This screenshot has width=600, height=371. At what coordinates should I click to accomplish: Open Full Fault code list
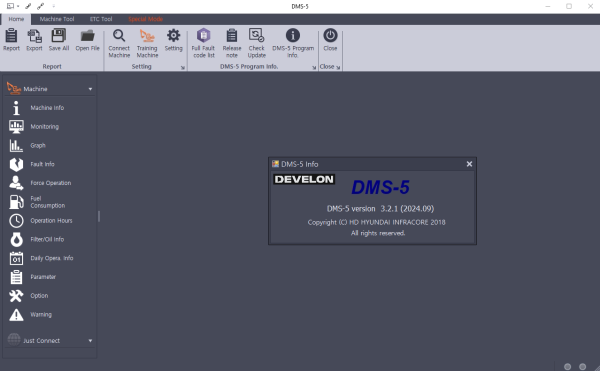pos(203,43)
